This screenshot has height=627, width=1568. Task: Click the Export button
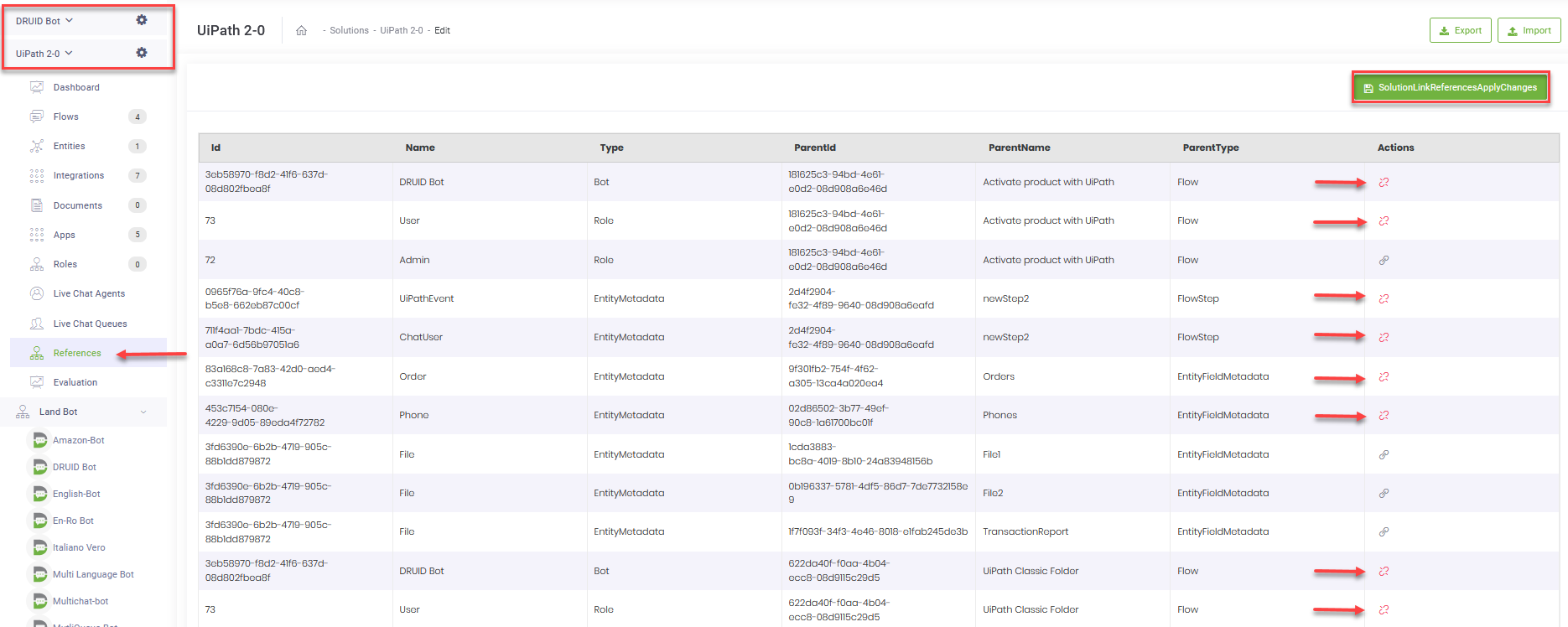coord(1461,30)
